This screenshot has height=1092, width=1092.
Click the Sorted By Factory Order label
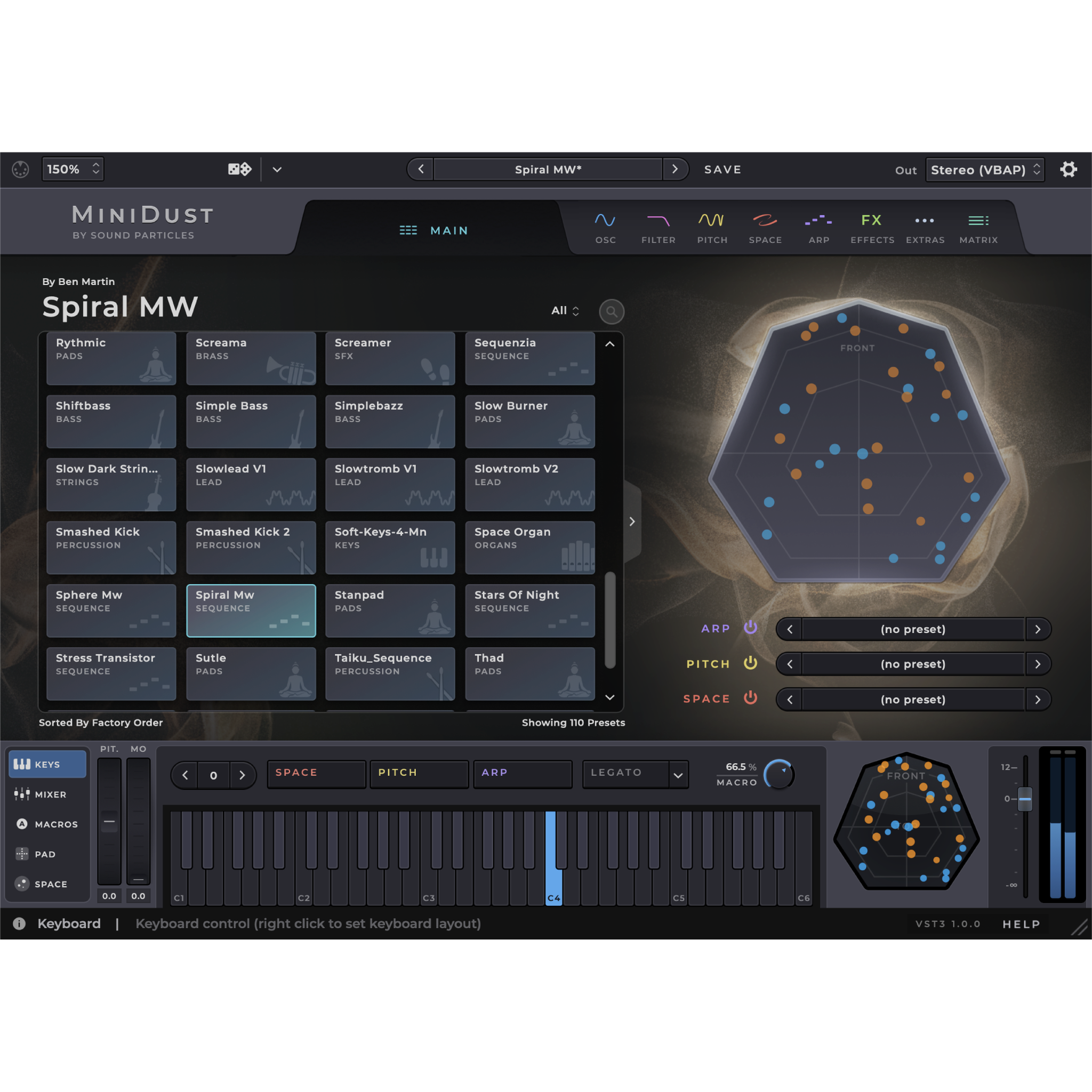pos(101,722)
